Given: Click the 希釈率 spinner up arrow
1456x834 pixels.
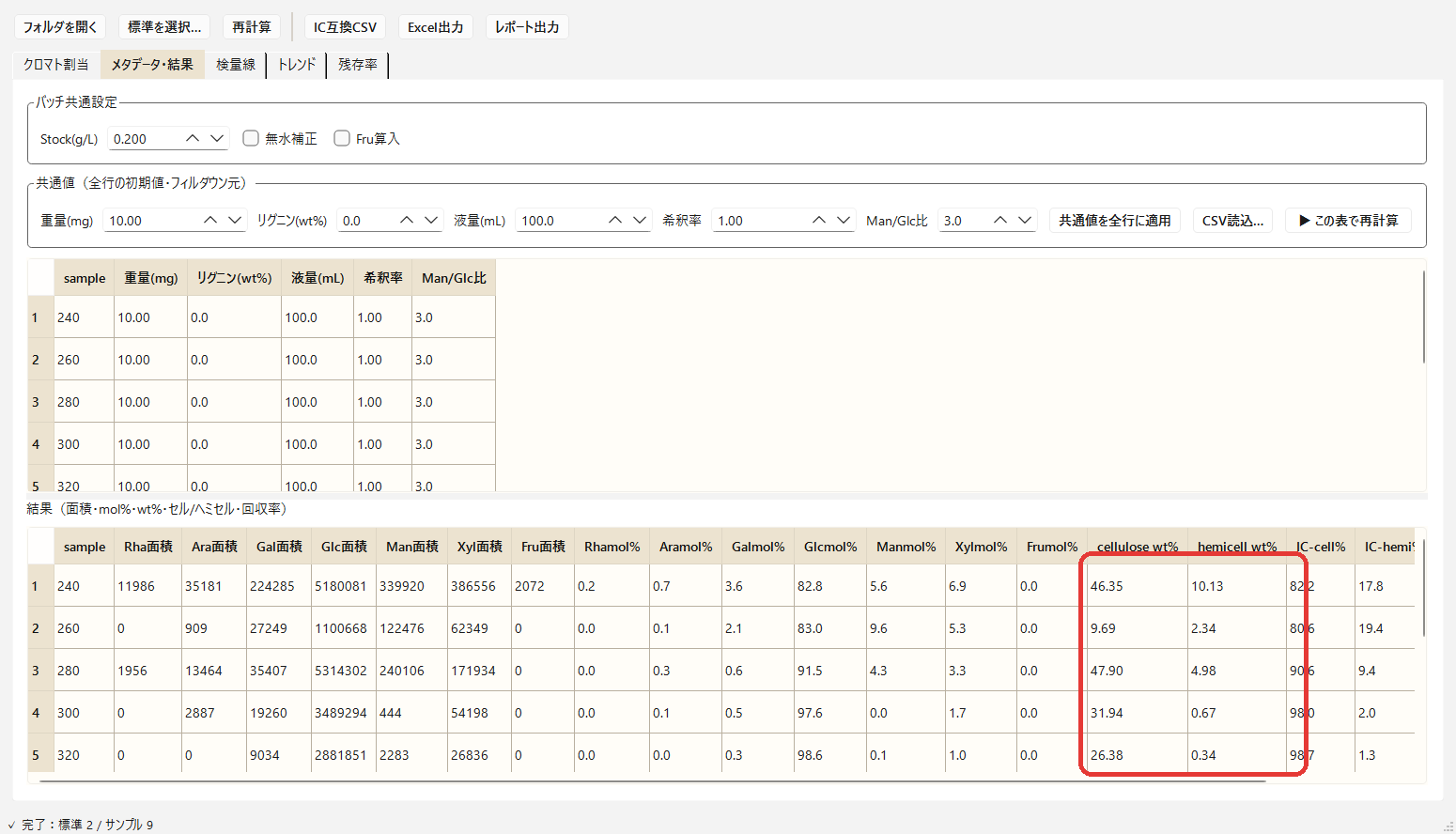Looking at the screenshot, I should [819, 220].
